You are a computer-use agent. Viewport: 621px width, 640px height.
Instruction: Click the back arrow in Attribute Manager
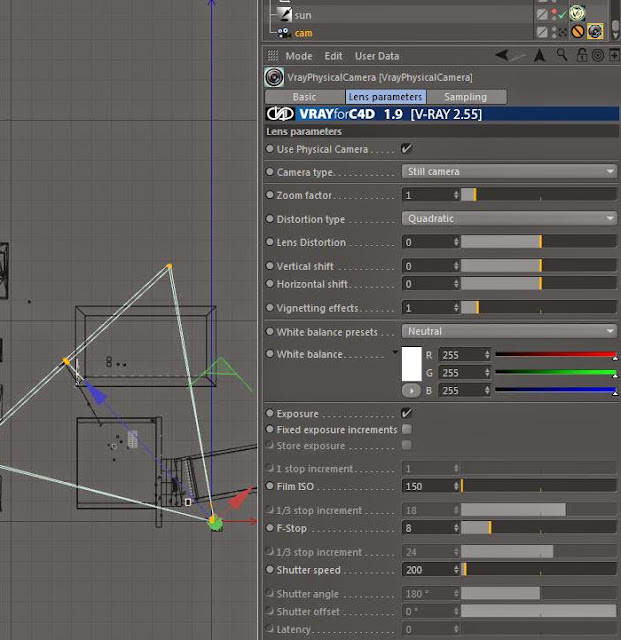tap(502, 55)
